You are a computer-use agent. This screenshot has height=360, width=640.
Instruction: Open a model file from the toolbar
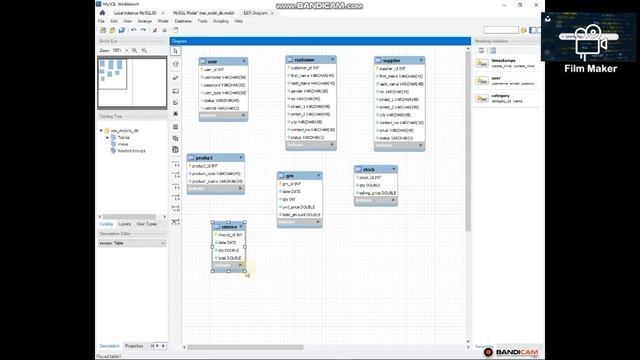[x=112, y=30]
